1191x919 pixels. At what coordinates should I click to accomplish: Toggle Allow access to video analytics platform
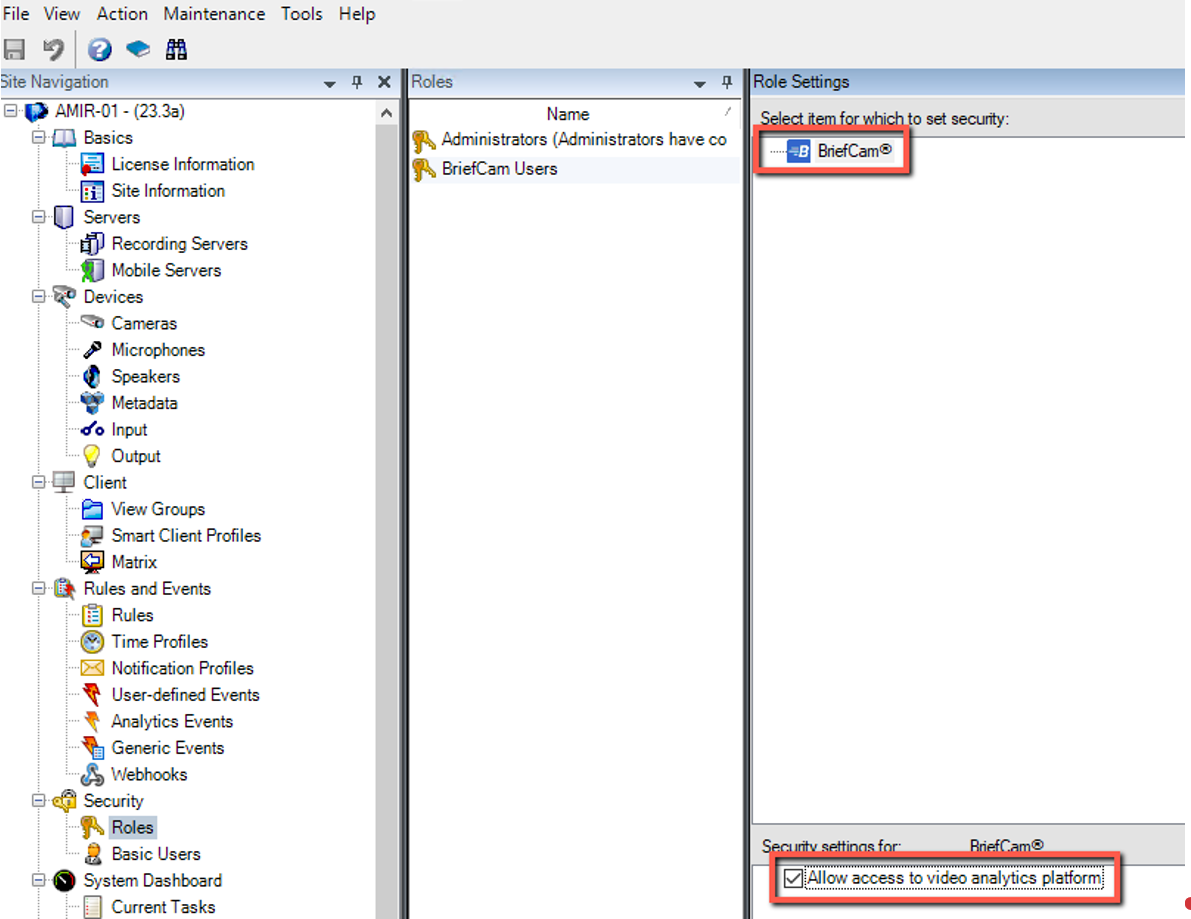pos(793,878)
